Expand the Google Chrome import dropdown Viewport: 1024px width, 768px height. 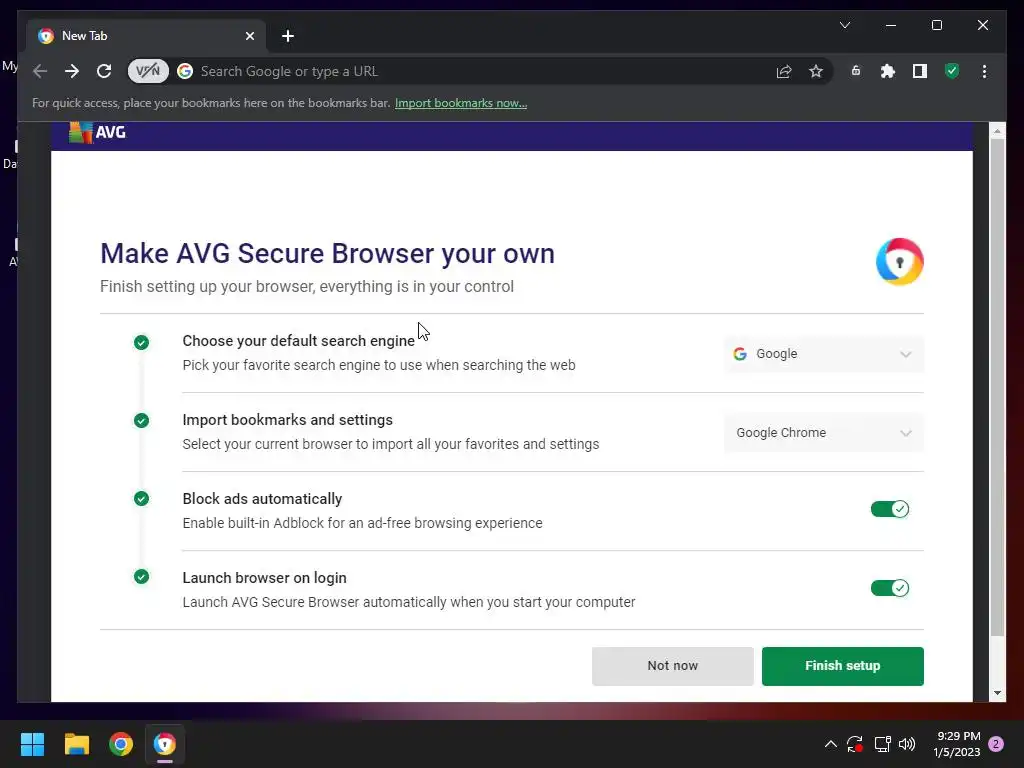coord(823,433)
